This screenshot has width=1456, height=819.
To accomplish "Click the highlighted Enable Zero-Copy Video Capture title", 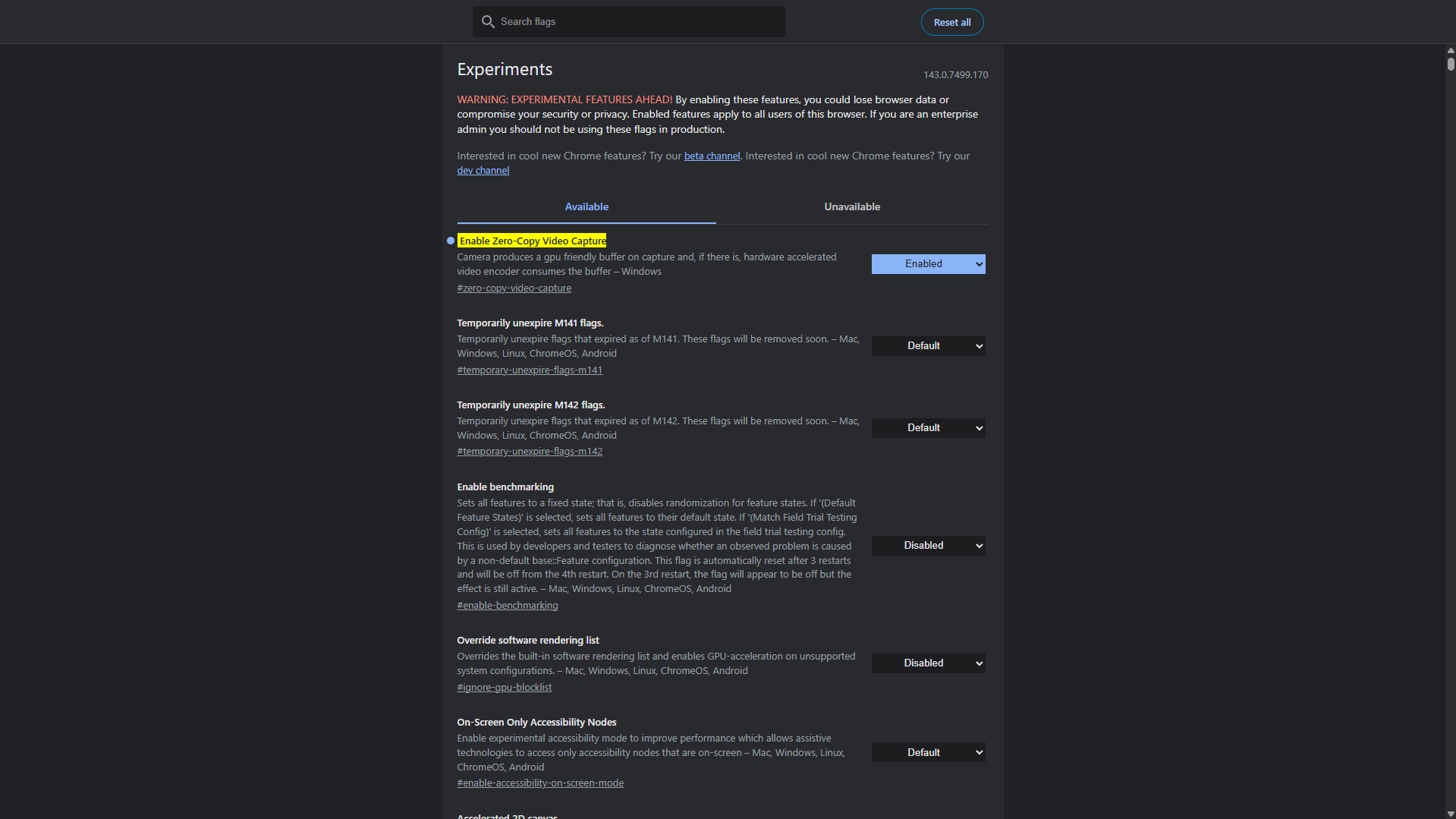I will 531,241.
